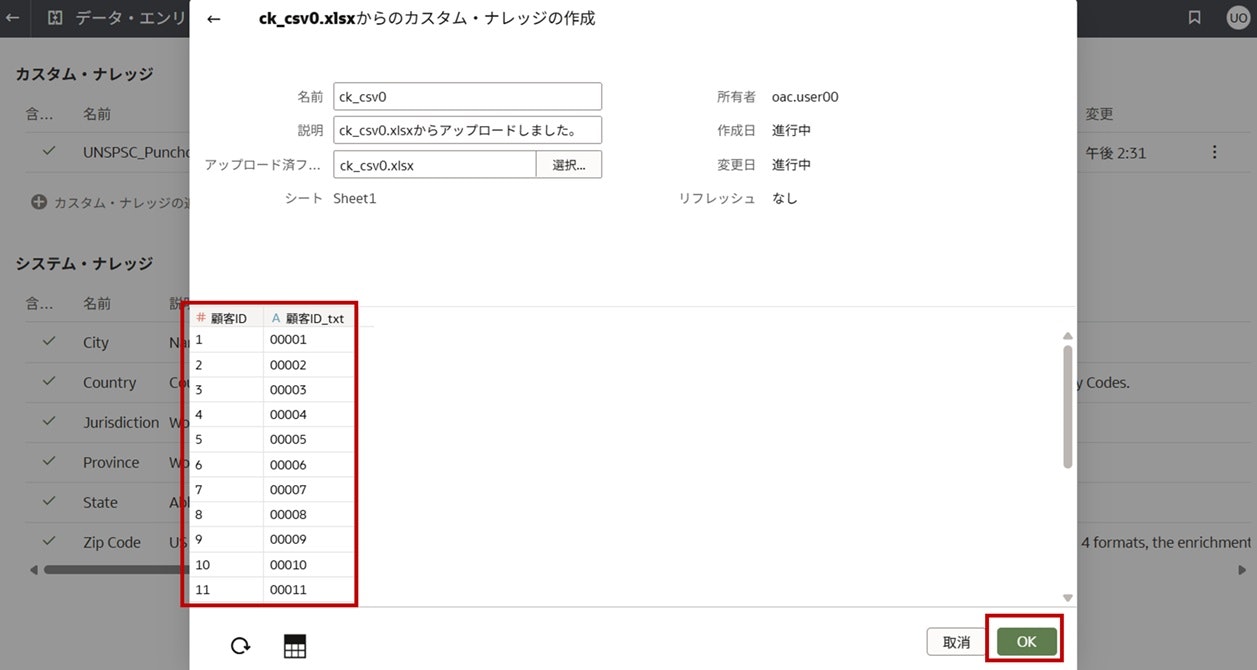The image size is (1257, 670).
Task: Select the State row name
Action: (x=100, y=502)
